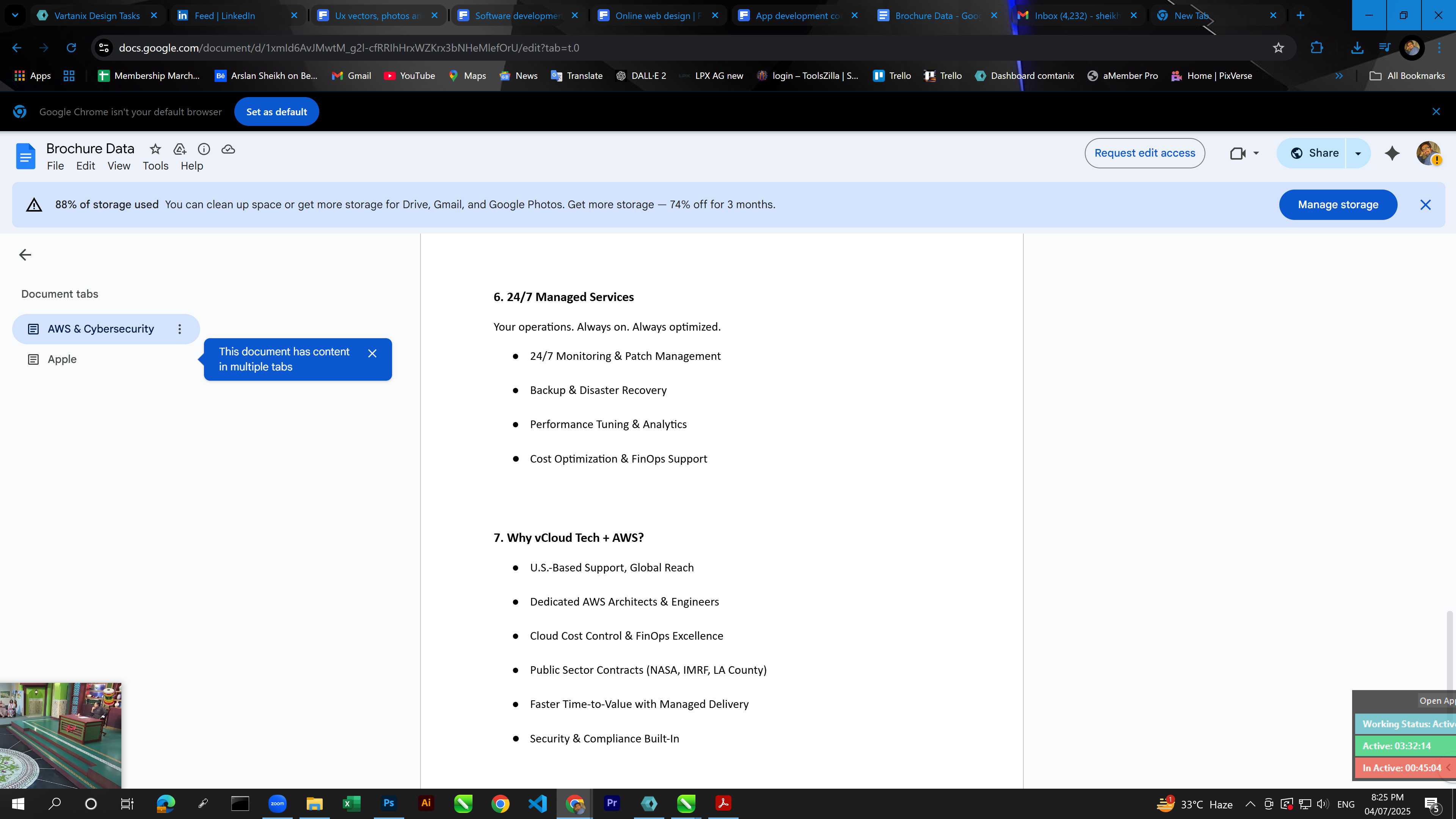Open the Gmail bookmark
1456x819 pixels.
click(351, 76)
